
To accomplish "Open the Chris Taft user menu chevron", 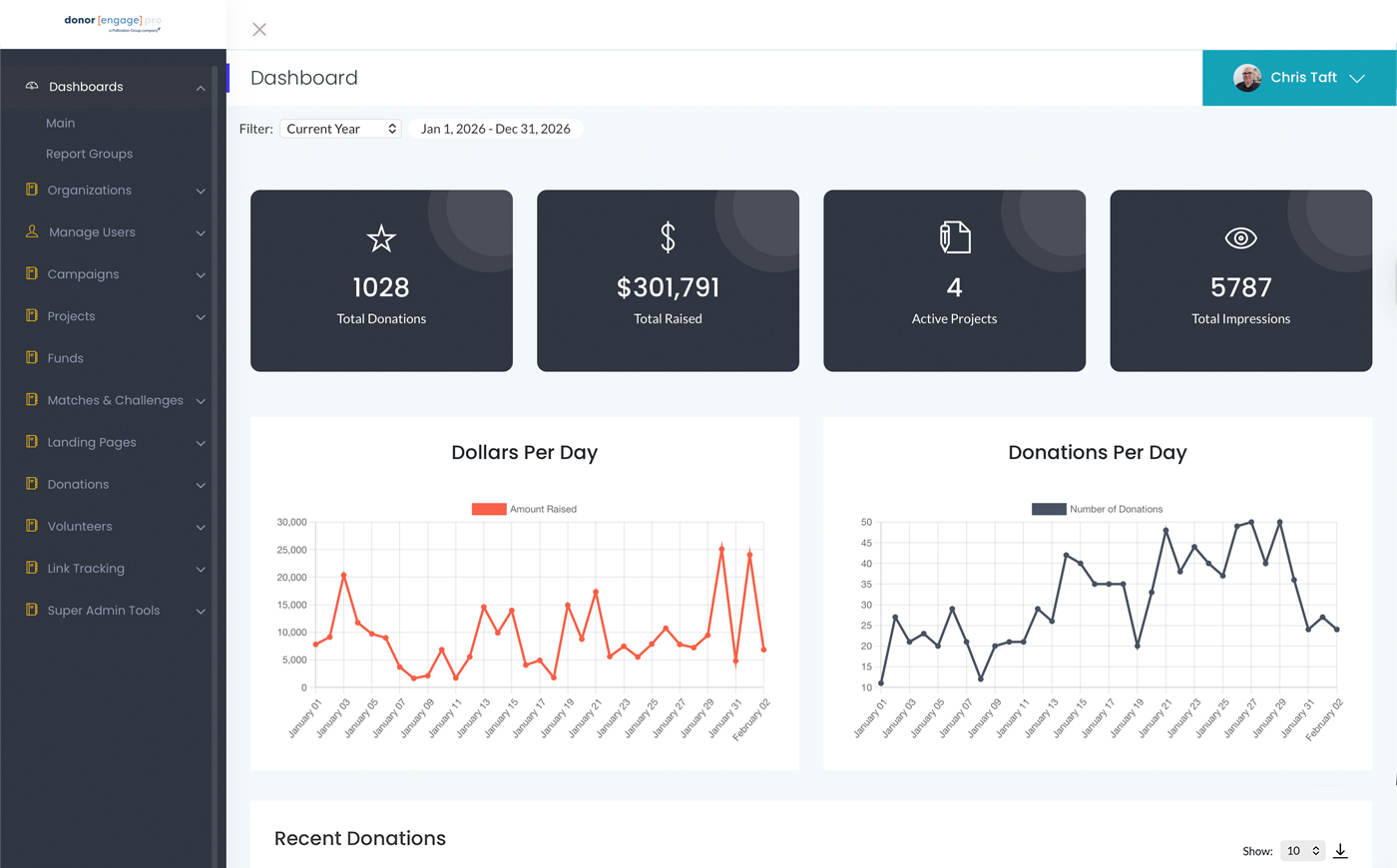I will tap(1357, 78).
